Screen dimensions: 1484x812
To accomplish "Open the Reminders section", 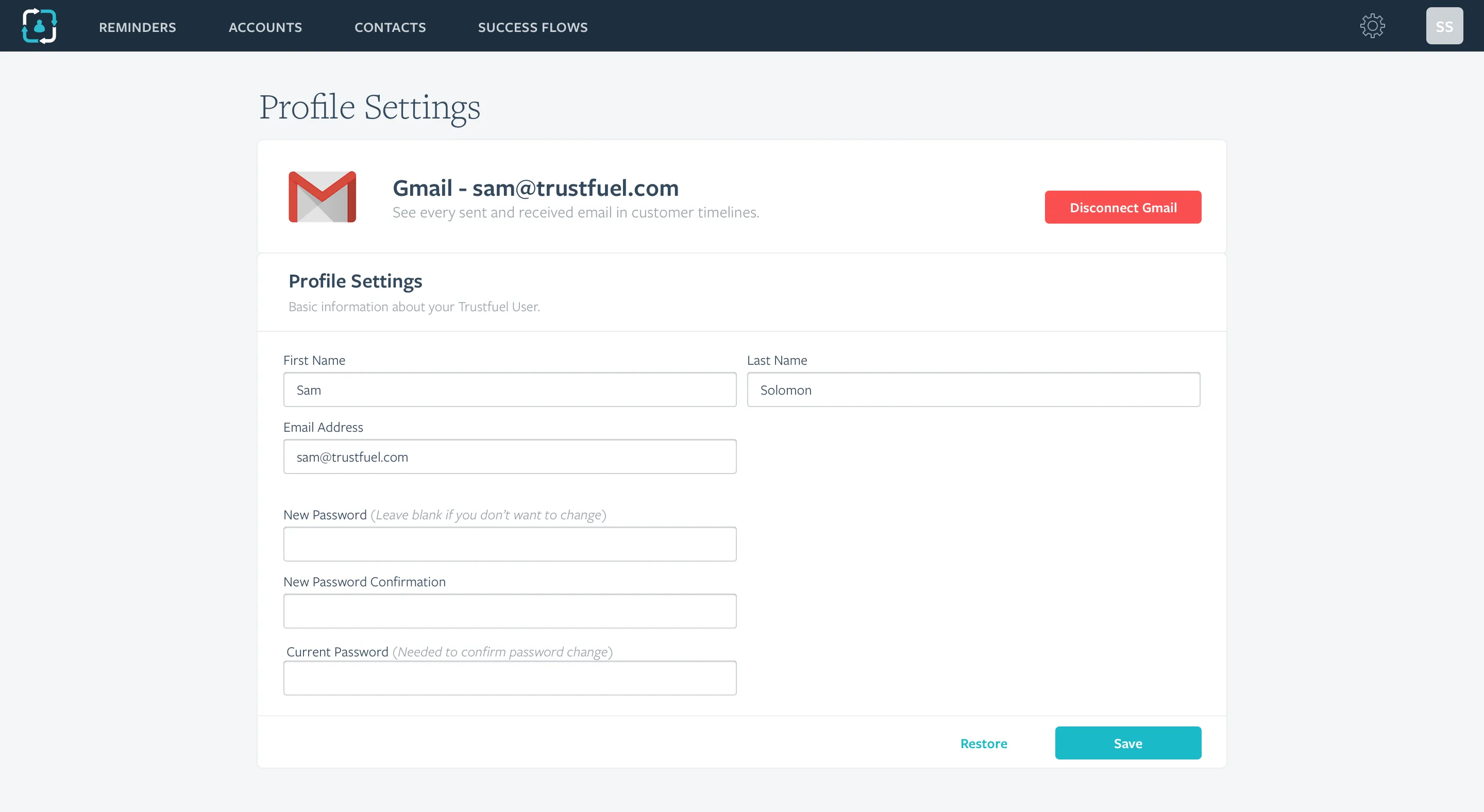I will pyautogui.click(x=137, y=27).
